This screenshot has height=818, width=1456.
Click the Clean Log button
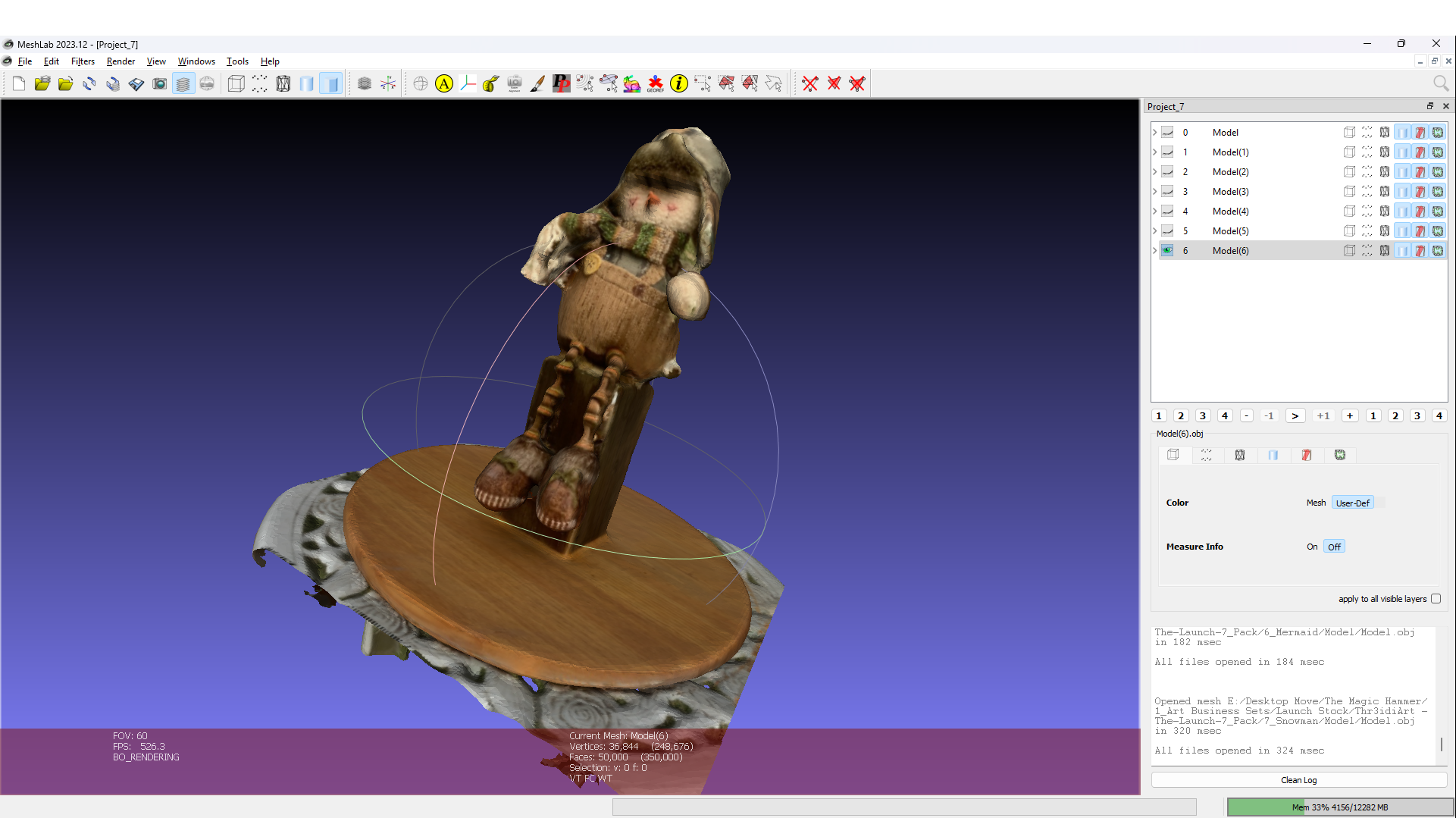(x=1298, y=780)
